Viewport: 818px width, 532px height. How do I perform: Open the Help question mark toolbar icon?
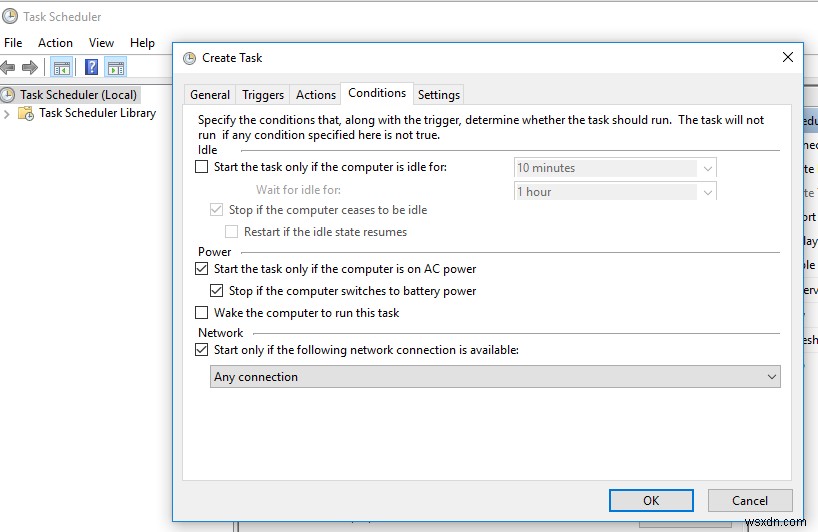coord(91,67)
